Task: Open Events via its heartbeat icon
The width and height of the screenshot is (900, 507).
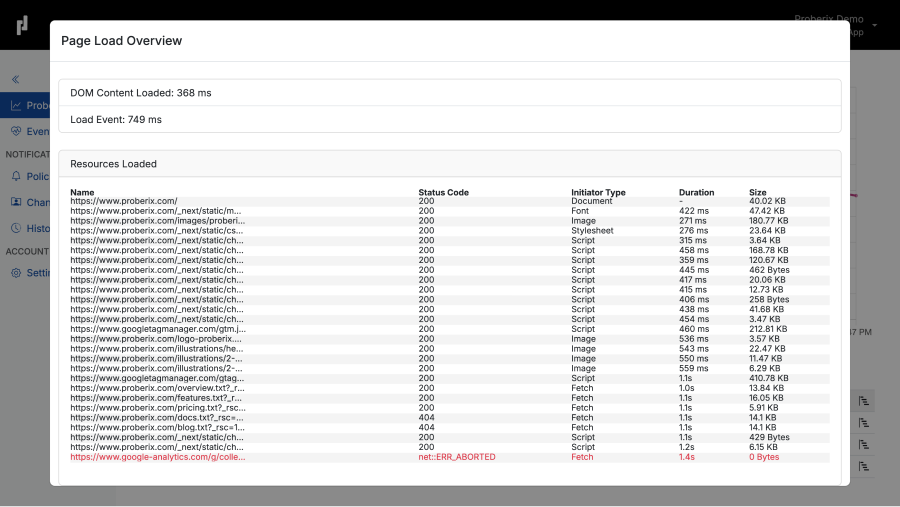Action: 15,131
